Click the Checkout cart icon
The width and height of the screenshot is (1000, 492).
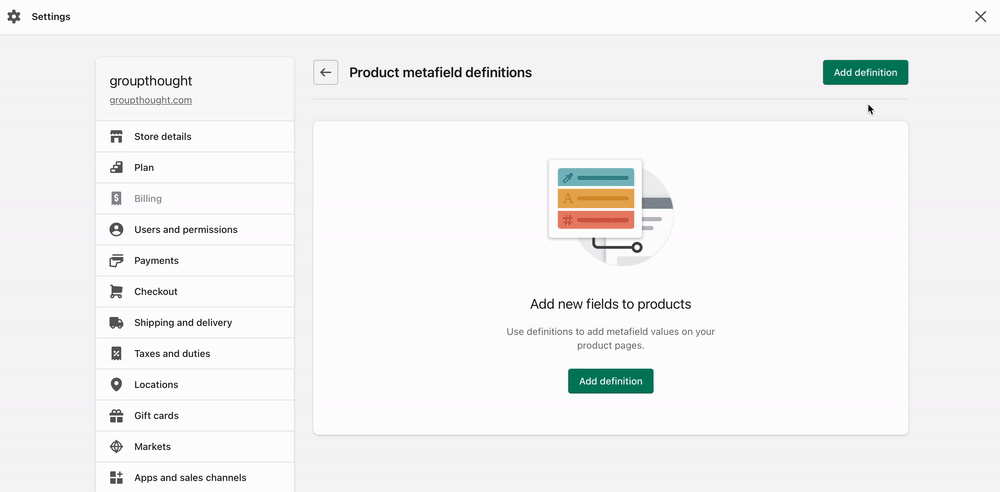point(116,292)
